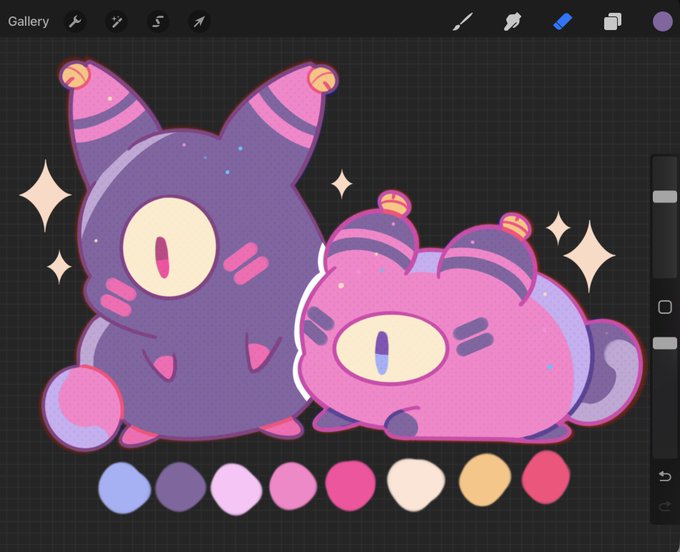
Task: Tap the coral red palette blob
Action: tap(546, 477)
